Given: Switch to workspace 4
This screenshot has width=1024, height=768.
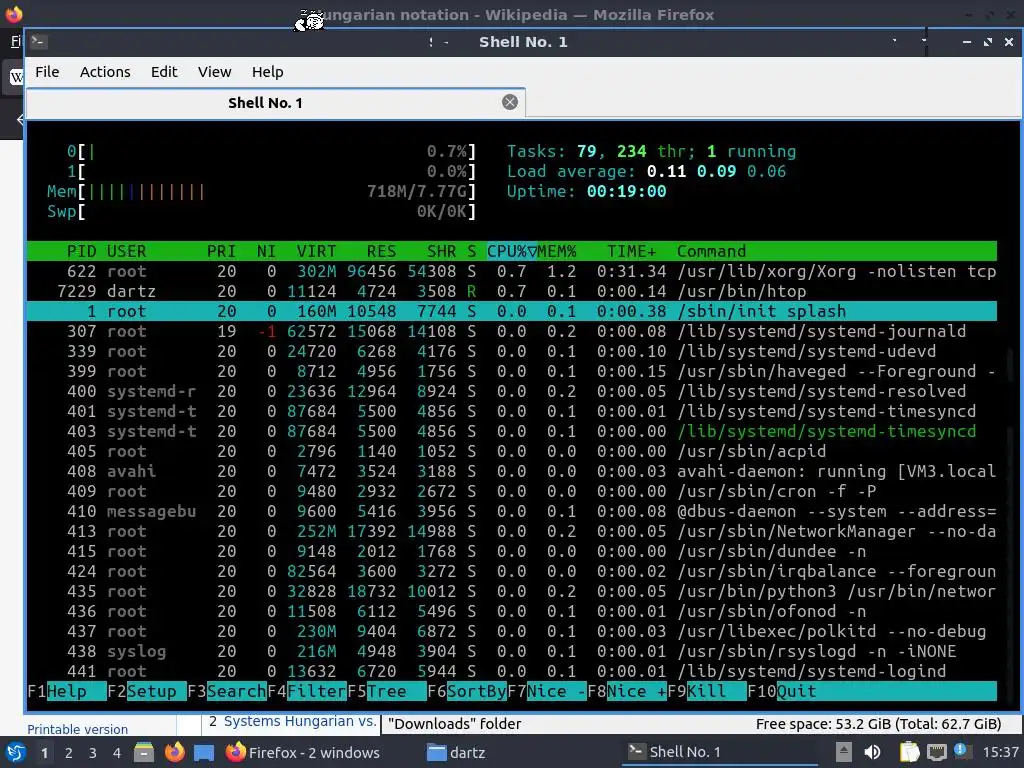Looking at the screenshot, I should pyautogui.click(x=116, y=753).
